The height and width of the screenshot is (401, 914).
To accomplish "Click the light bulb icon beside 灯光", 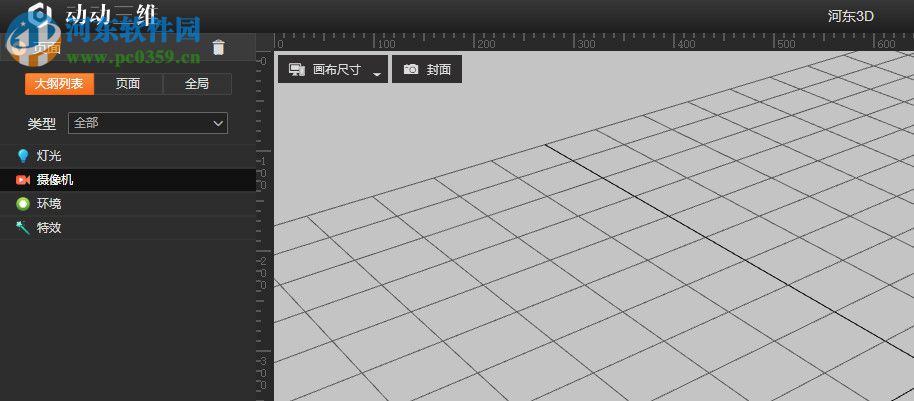I will (x=23, y=156).
